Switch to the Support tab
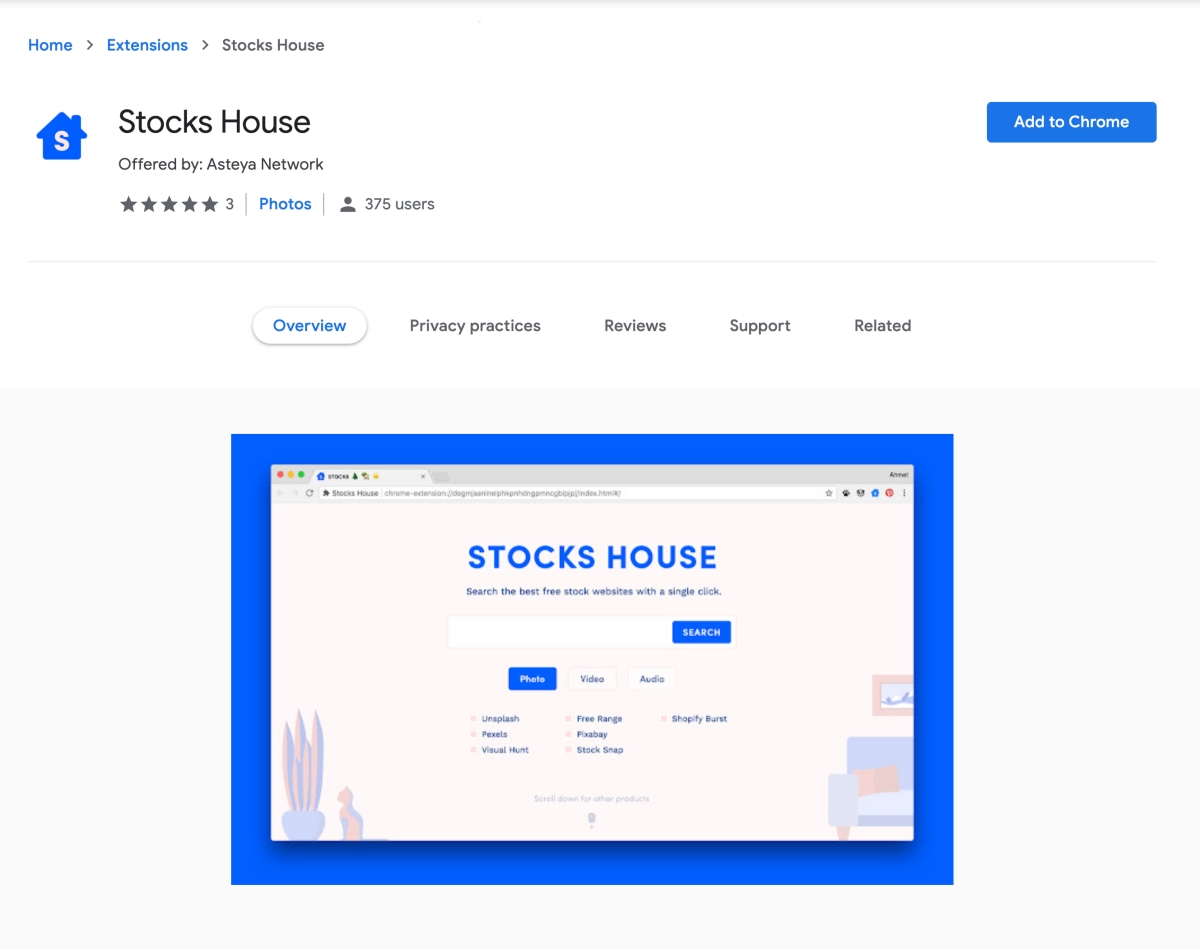1200x949 pixels. [760, 326]
